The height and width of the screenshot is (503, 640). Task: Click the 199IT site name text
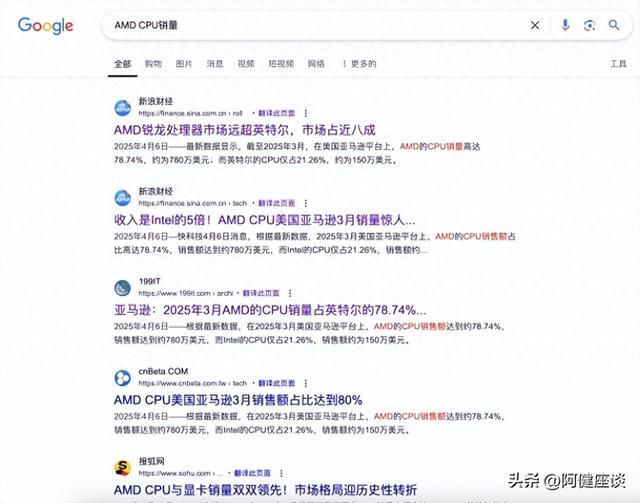point(149,281)
